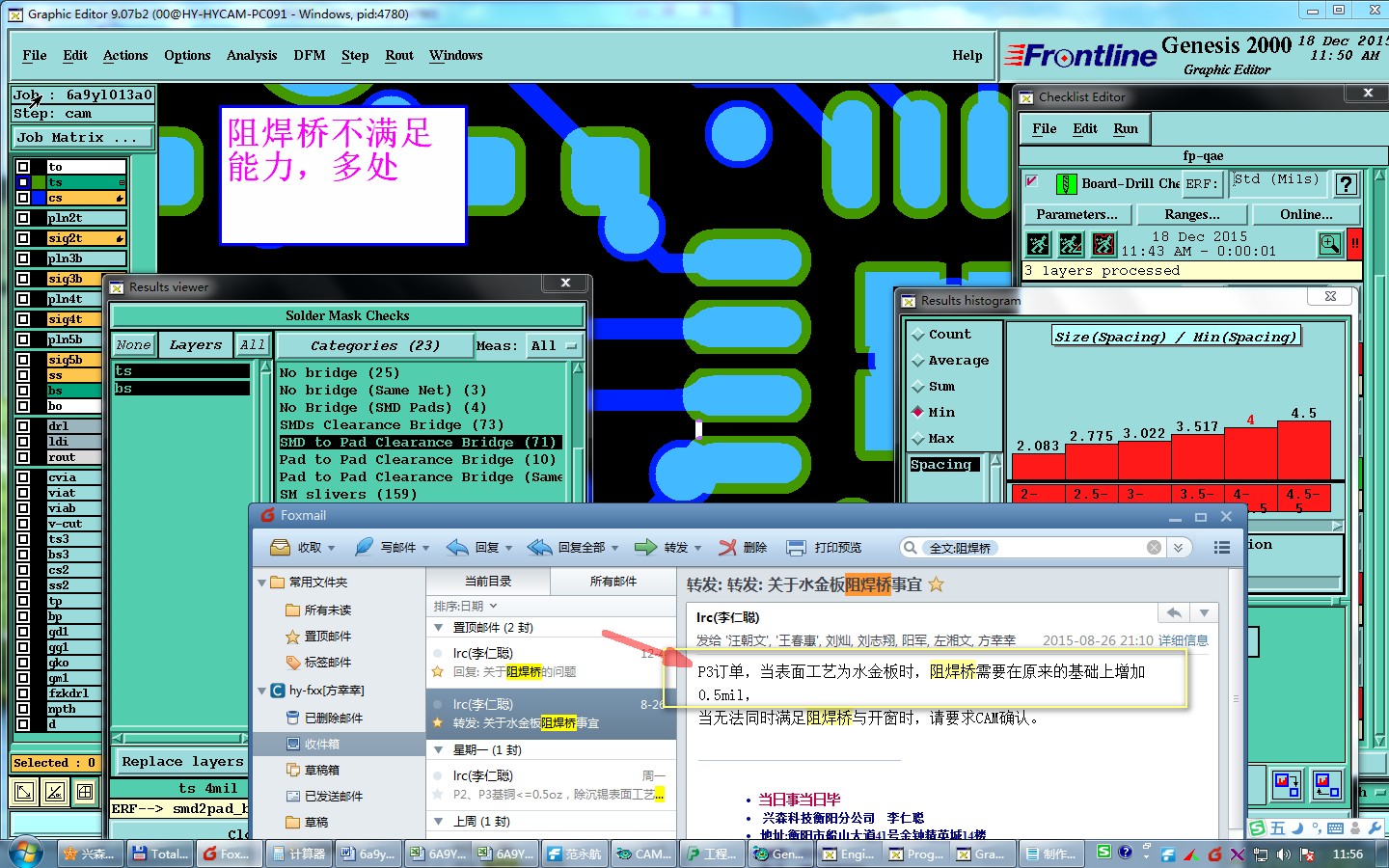Image resolution: width=1389 pixels, height=868 pixels.
Task: Click the Parameters... button
Action: click(1077, 214)
